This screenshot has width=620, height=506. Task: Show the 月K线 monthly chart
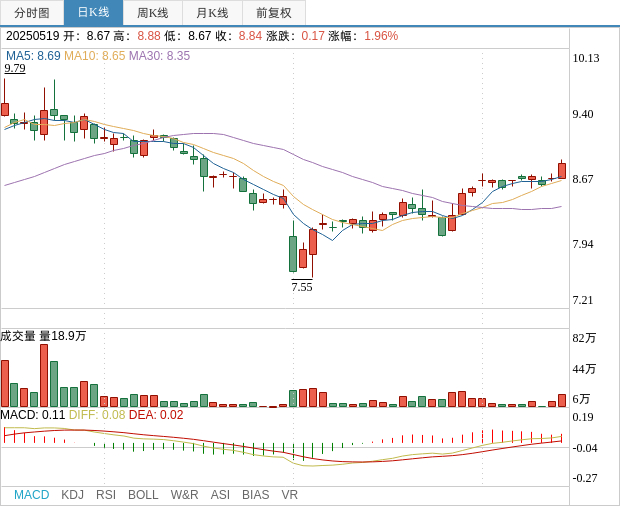(x=212, y=13)
